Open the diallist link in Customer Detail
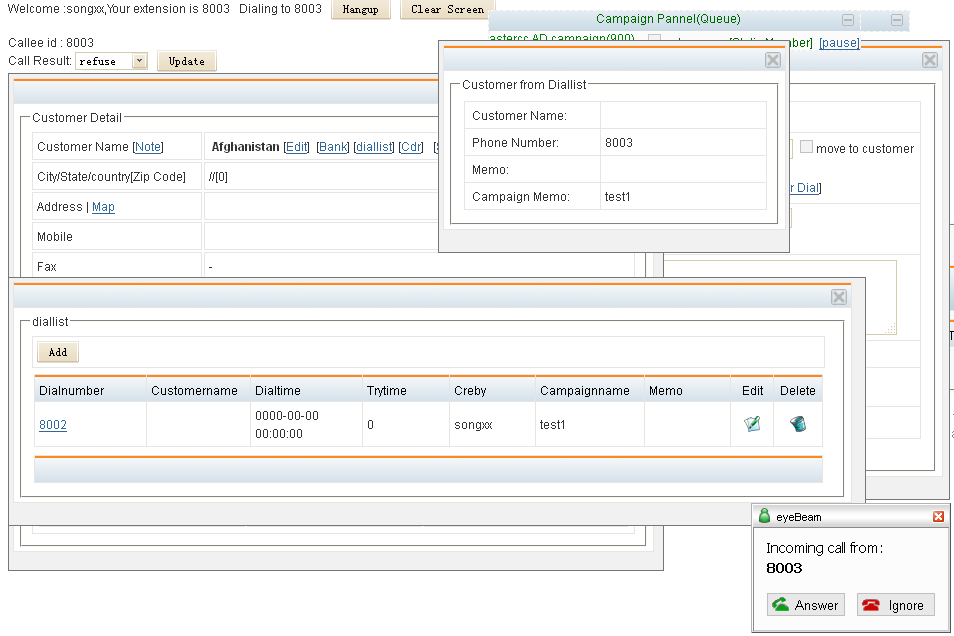 tap(374, 147)
